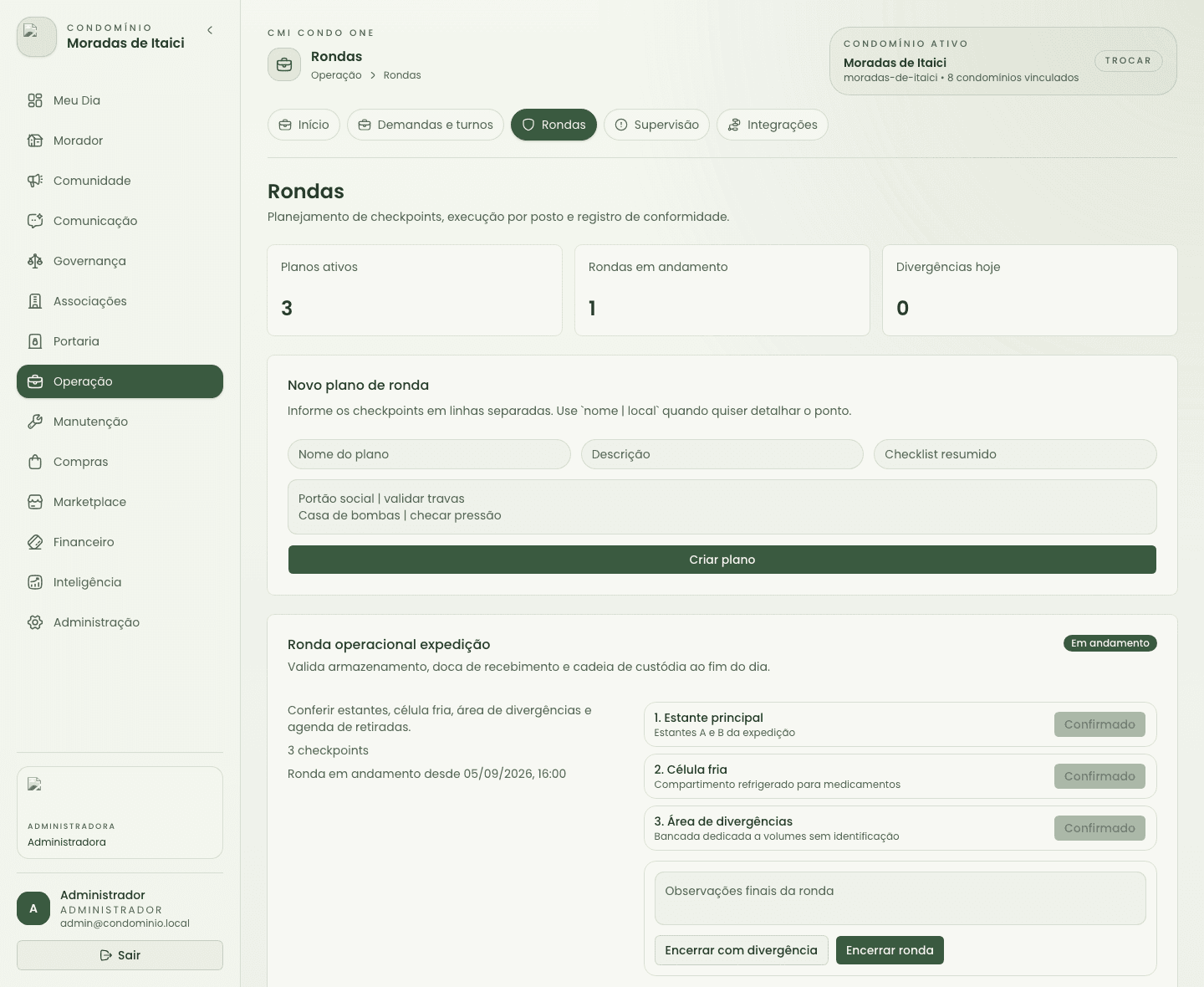Open the Supervisão tab
Screen dimensions: 1204x987
(656, 125)
